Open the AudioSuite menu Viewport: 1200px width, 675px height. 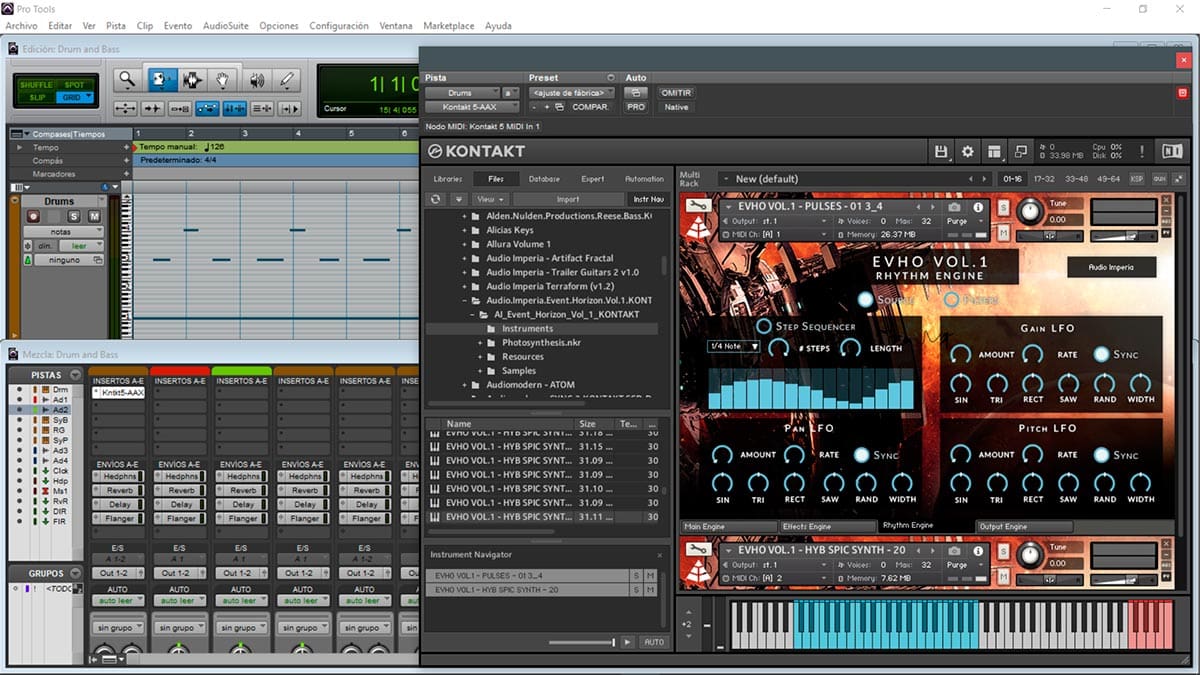pyautogui.click(x=224, y=25)
